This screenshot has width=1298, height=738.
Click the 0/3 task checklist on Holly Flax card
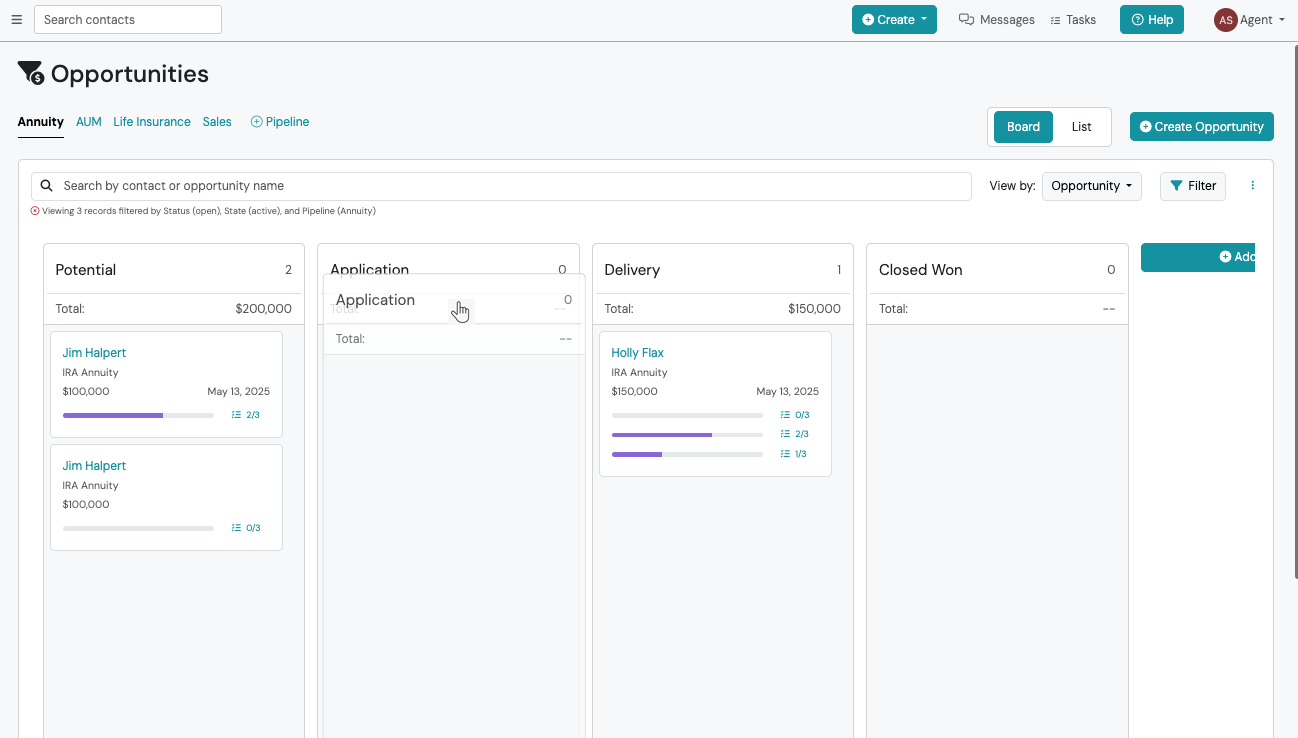coord(794,415)
